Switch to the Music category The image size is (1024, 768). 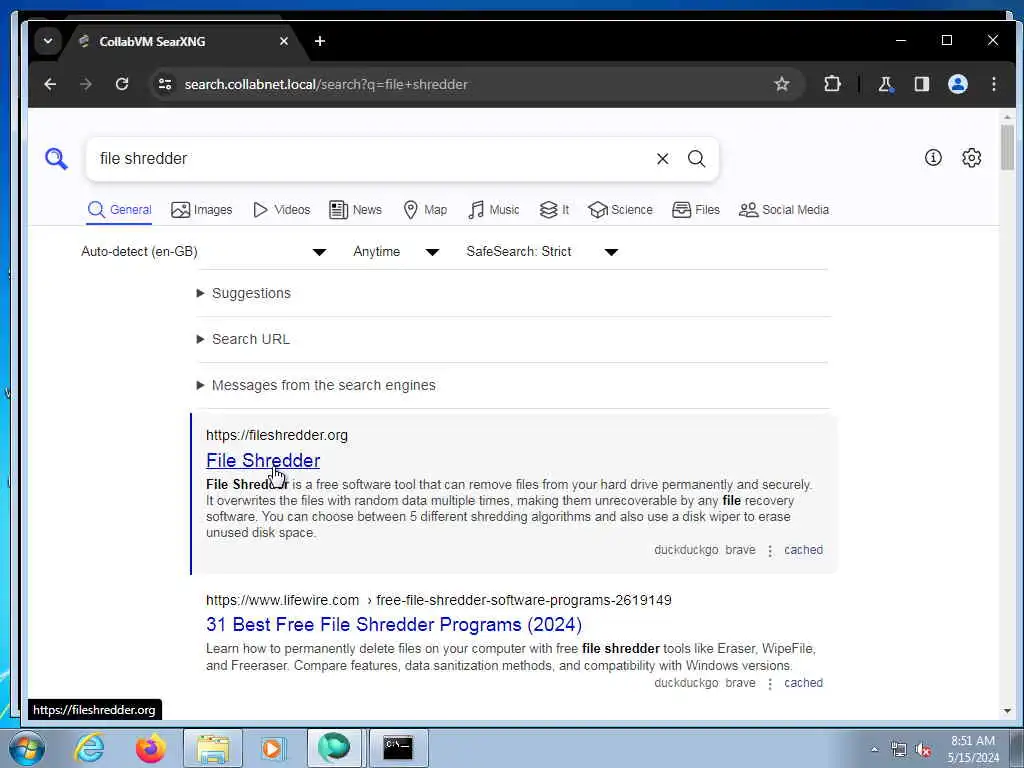point(494,210)
